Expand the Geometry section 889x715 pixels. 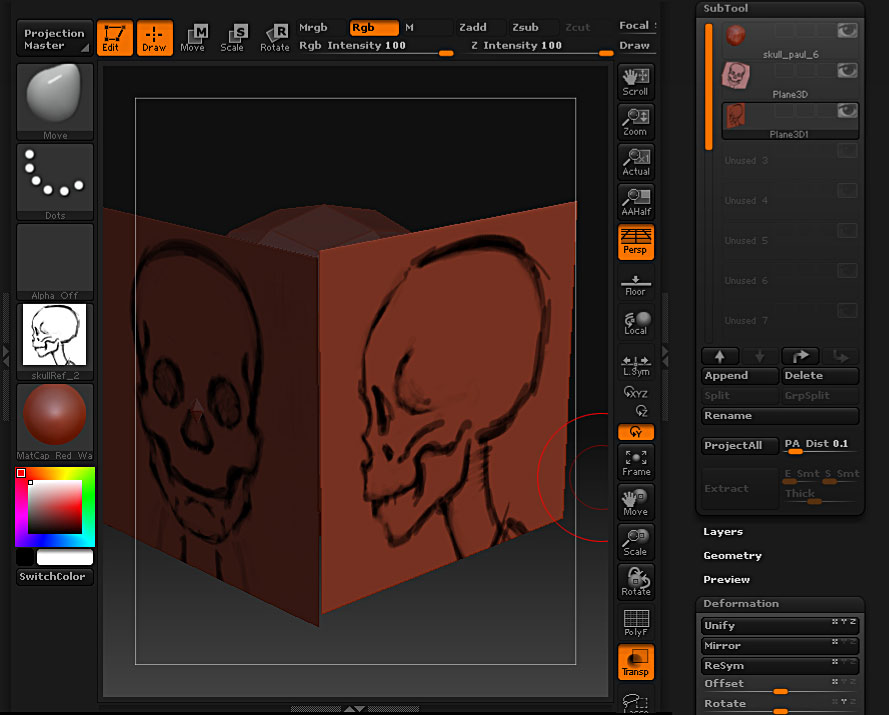tap(732, 556)
